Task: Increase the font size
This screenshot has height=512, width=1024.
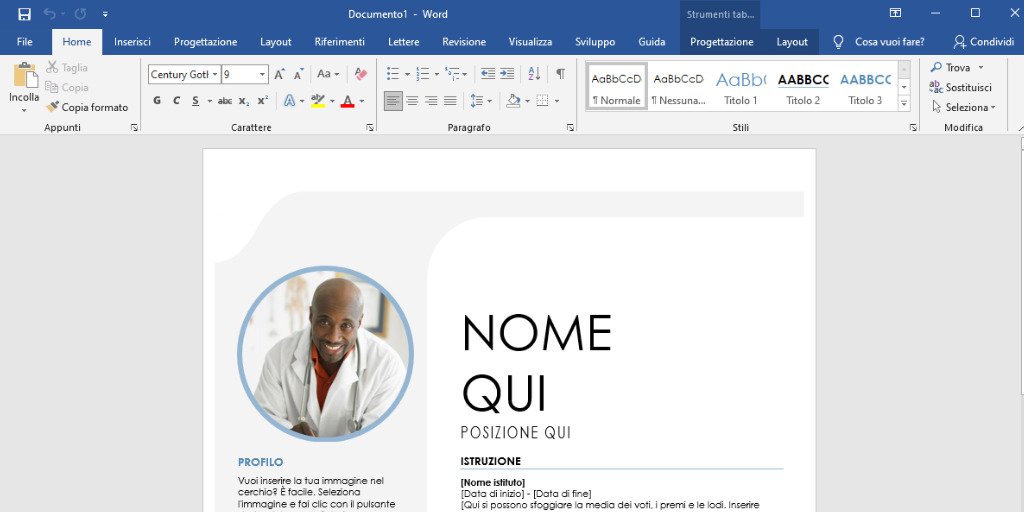Action: tap(280, 74)
